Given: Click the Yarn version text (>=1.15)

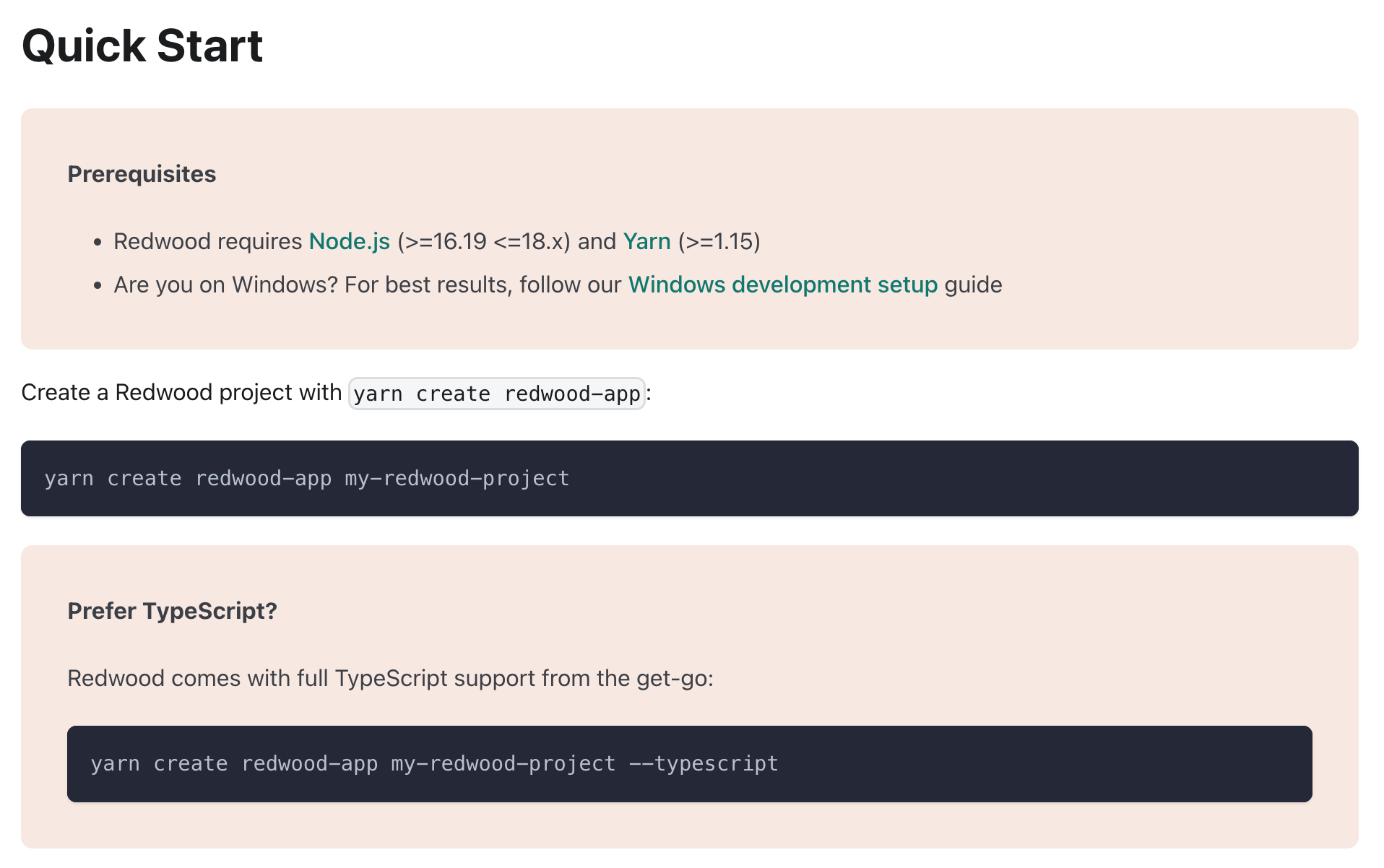Looking at the screenshot, I should pos(719,241).
